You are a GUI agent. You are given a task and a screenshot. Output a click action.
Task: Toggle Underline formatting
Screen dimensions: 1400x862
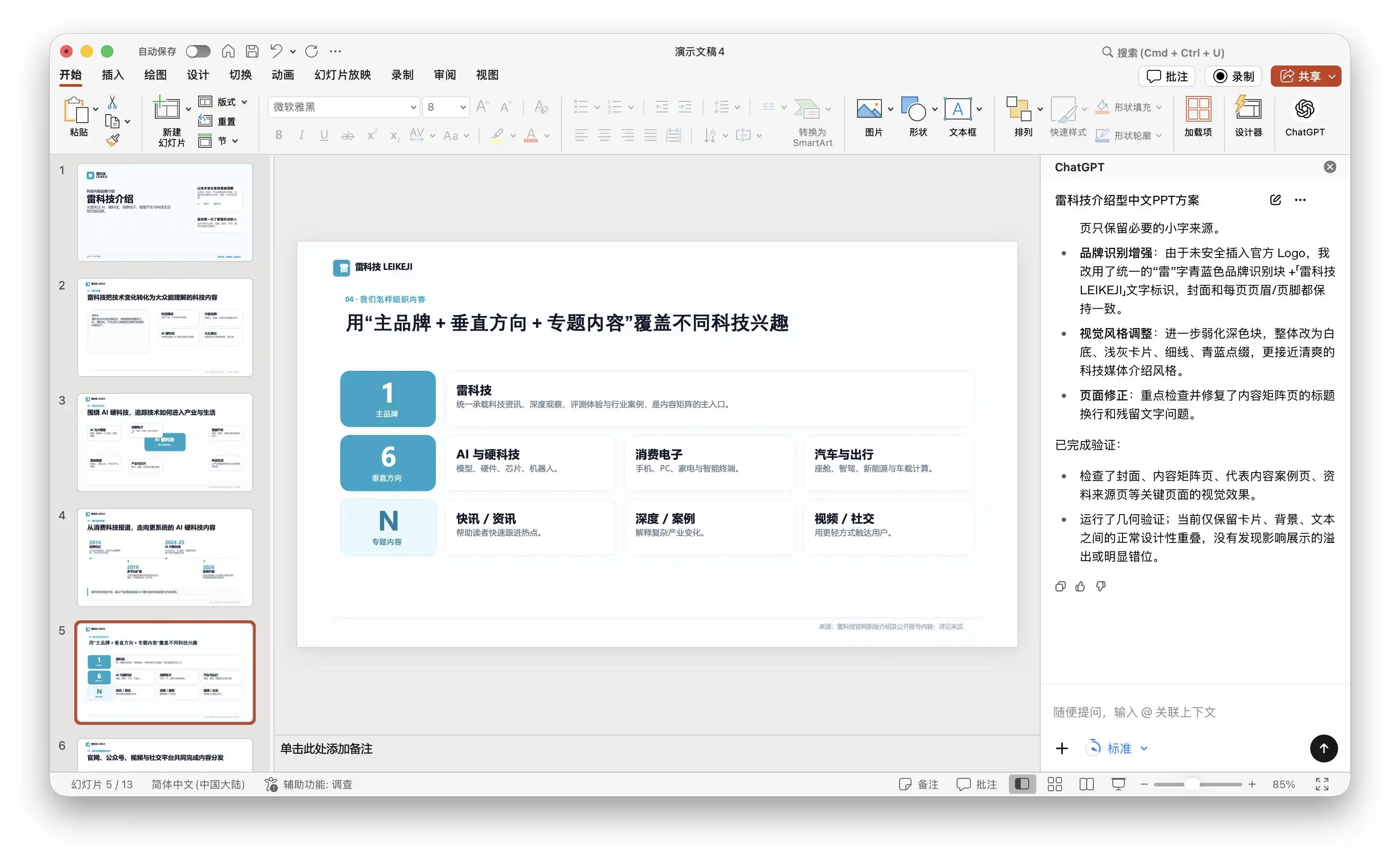tap(324, 135)
